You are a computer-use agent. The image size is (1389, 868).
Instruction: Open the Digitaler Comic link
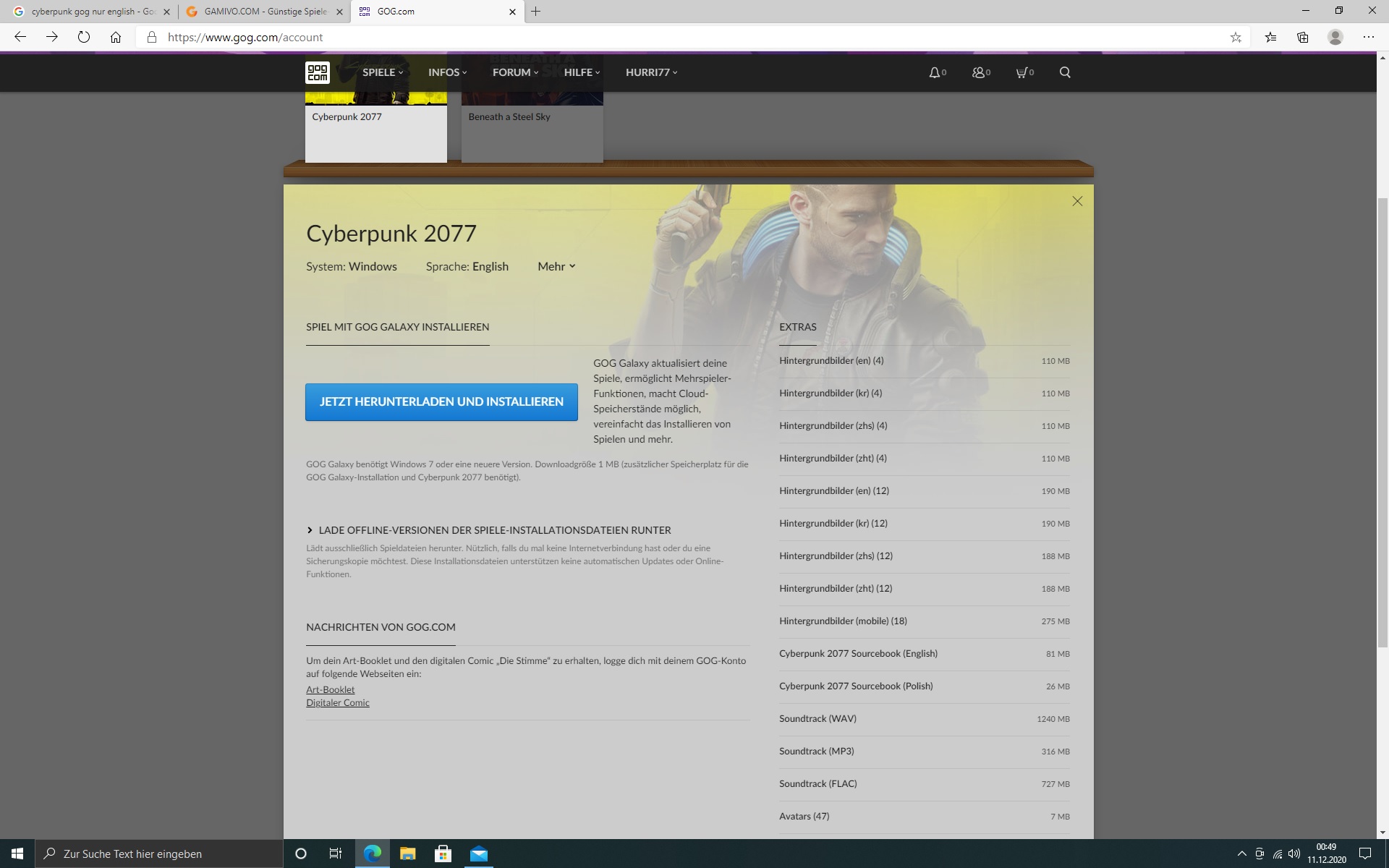click(x=338, y=702)
